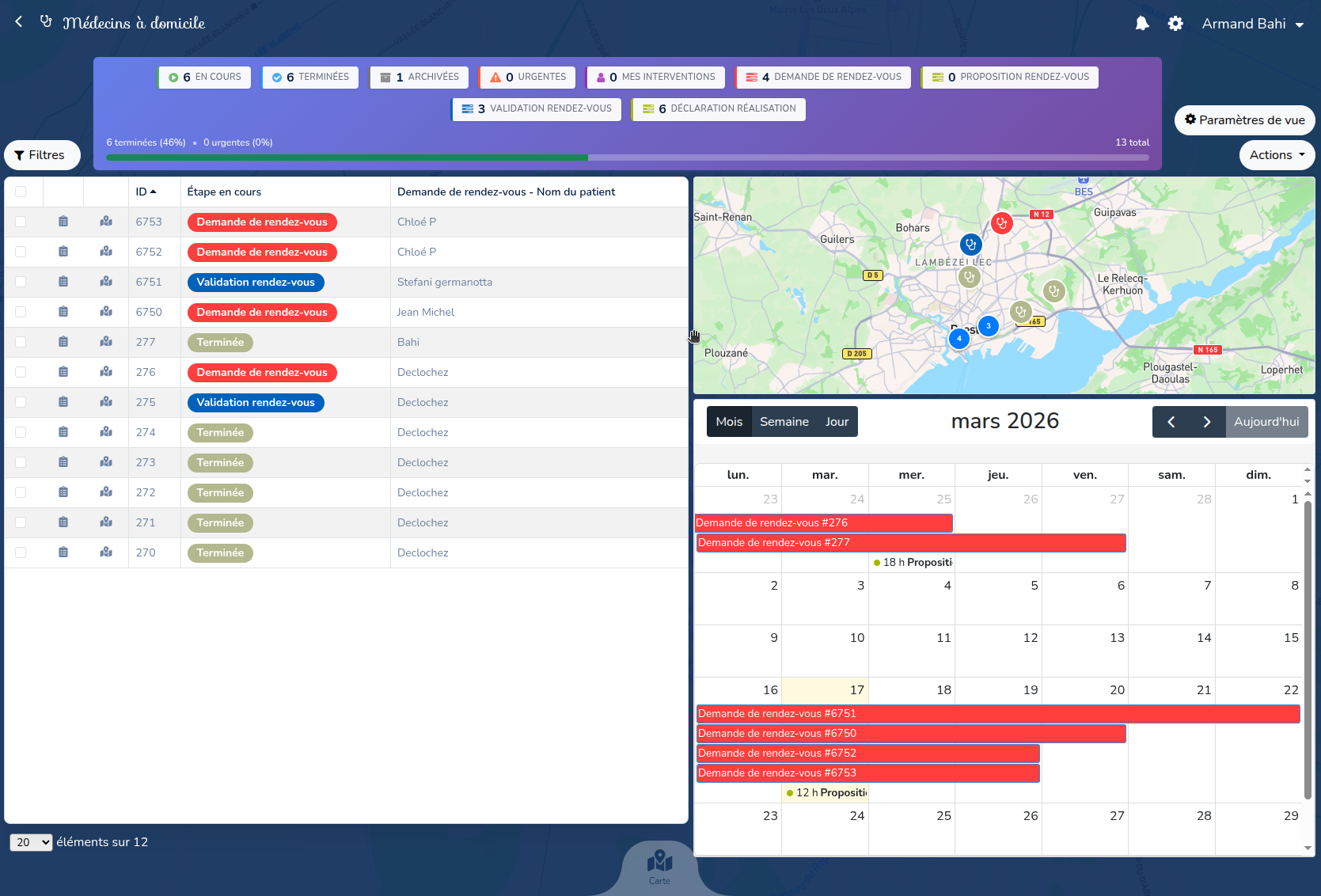Show row 6751 on the map

(x=106, y=282)
